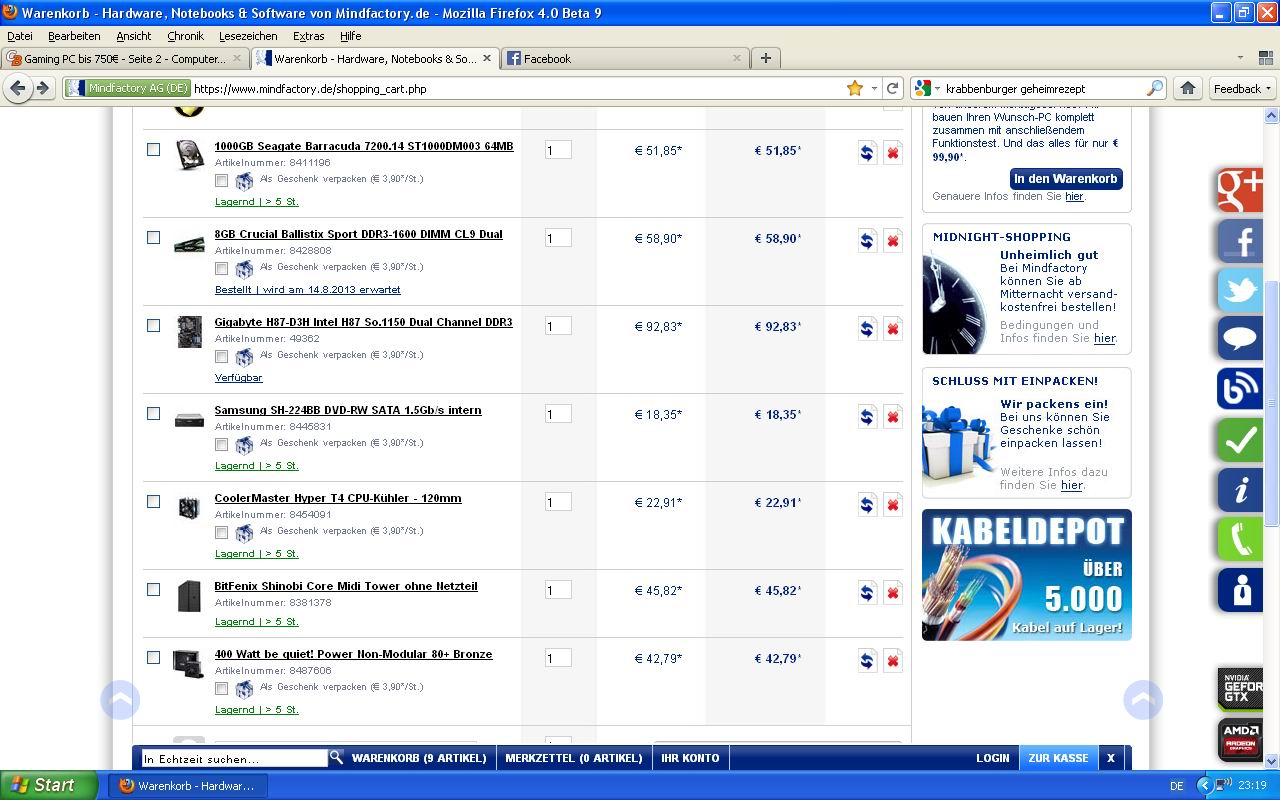Click the quantity field for CoolerMaster Hyper T4
This screenshot has height=800, width=1280.
pos(558,501)
